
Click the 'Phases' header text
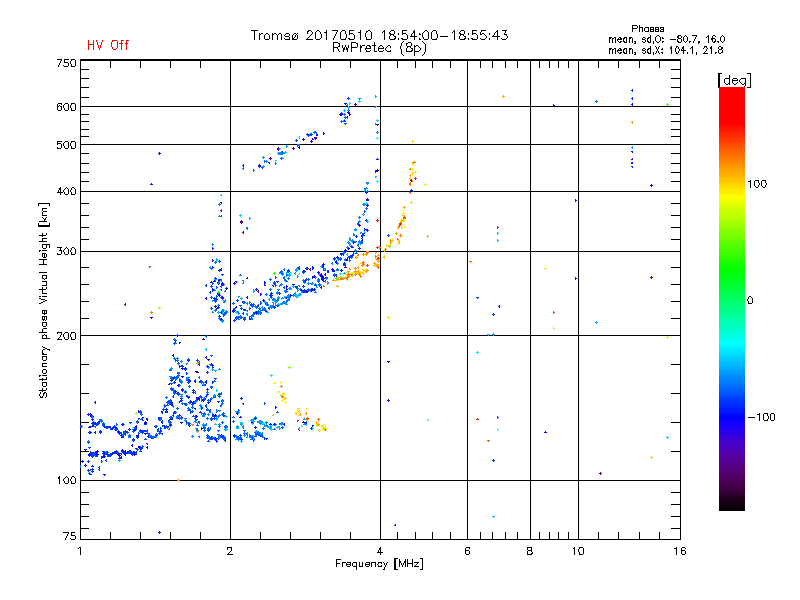coord(647,29)
